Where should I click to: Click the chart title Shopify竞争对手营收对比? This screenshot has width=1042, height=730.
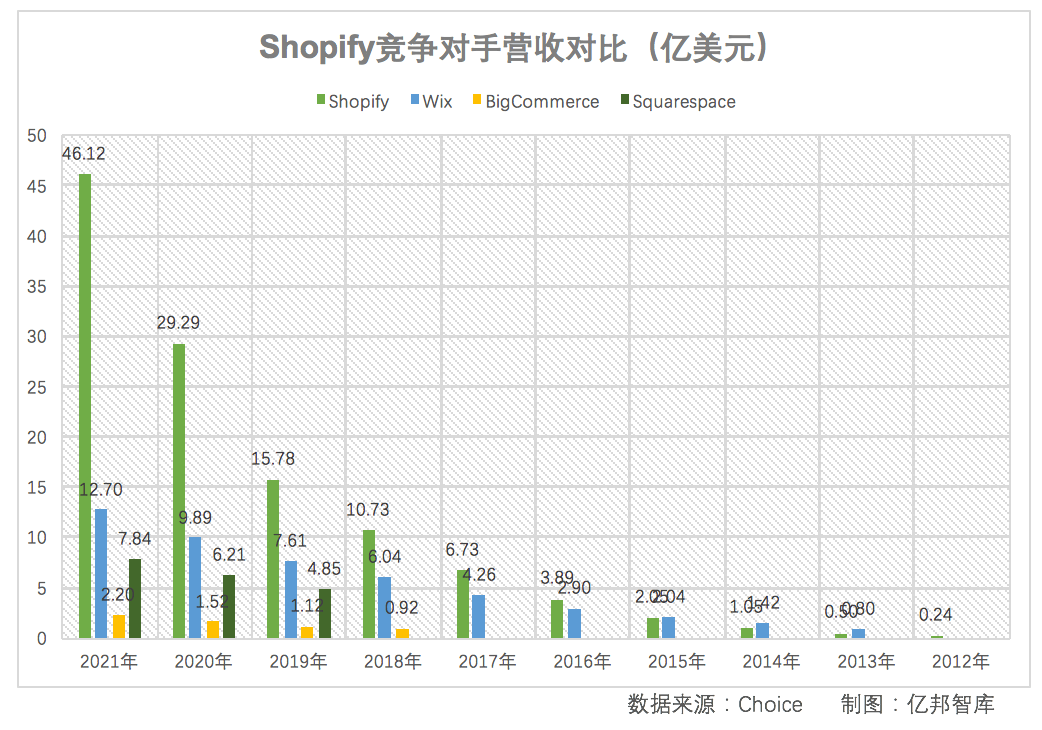[x=443, y=47]
